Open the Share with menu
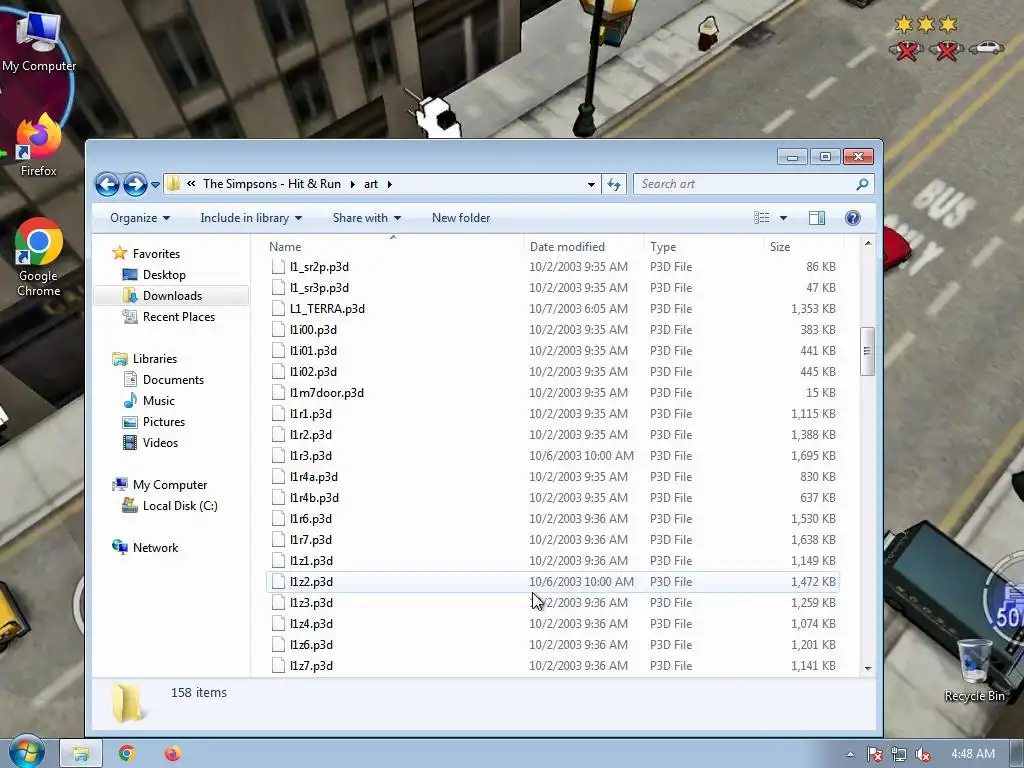The width and height of the screenshot is (1024, 768). point(366,218)
